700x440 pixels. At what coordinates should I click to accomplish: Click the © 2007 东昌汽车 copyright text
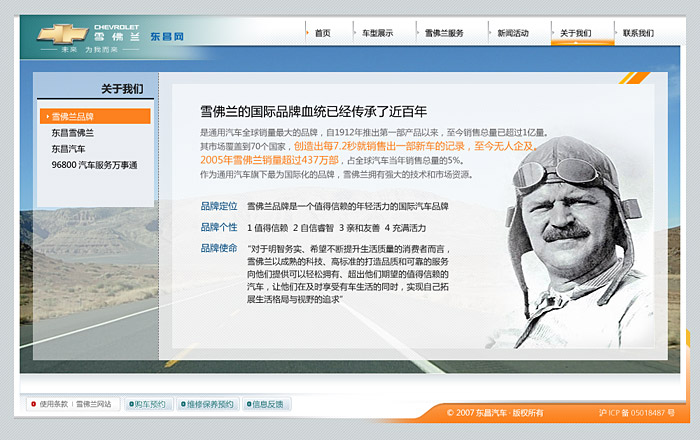495,413
